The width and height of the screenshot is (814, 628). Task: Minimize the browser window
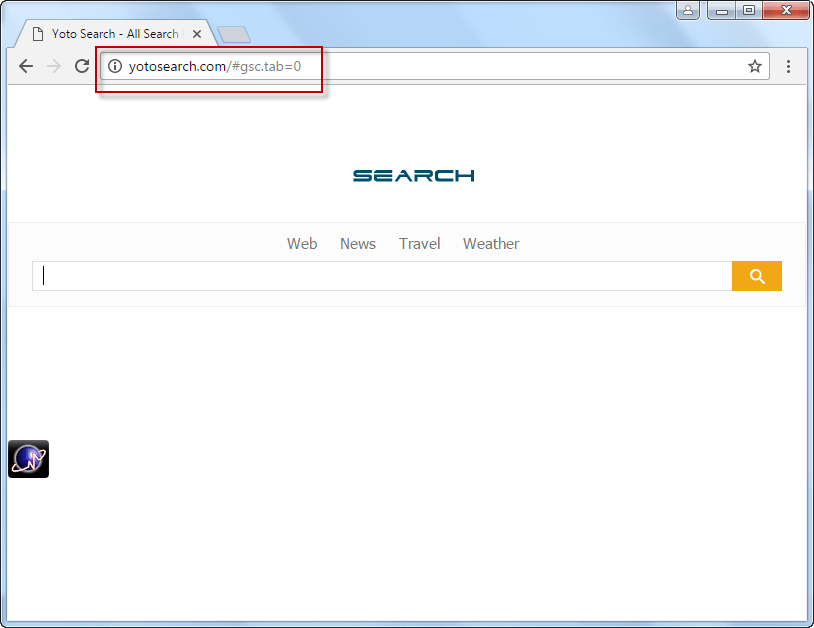[722, 10]
